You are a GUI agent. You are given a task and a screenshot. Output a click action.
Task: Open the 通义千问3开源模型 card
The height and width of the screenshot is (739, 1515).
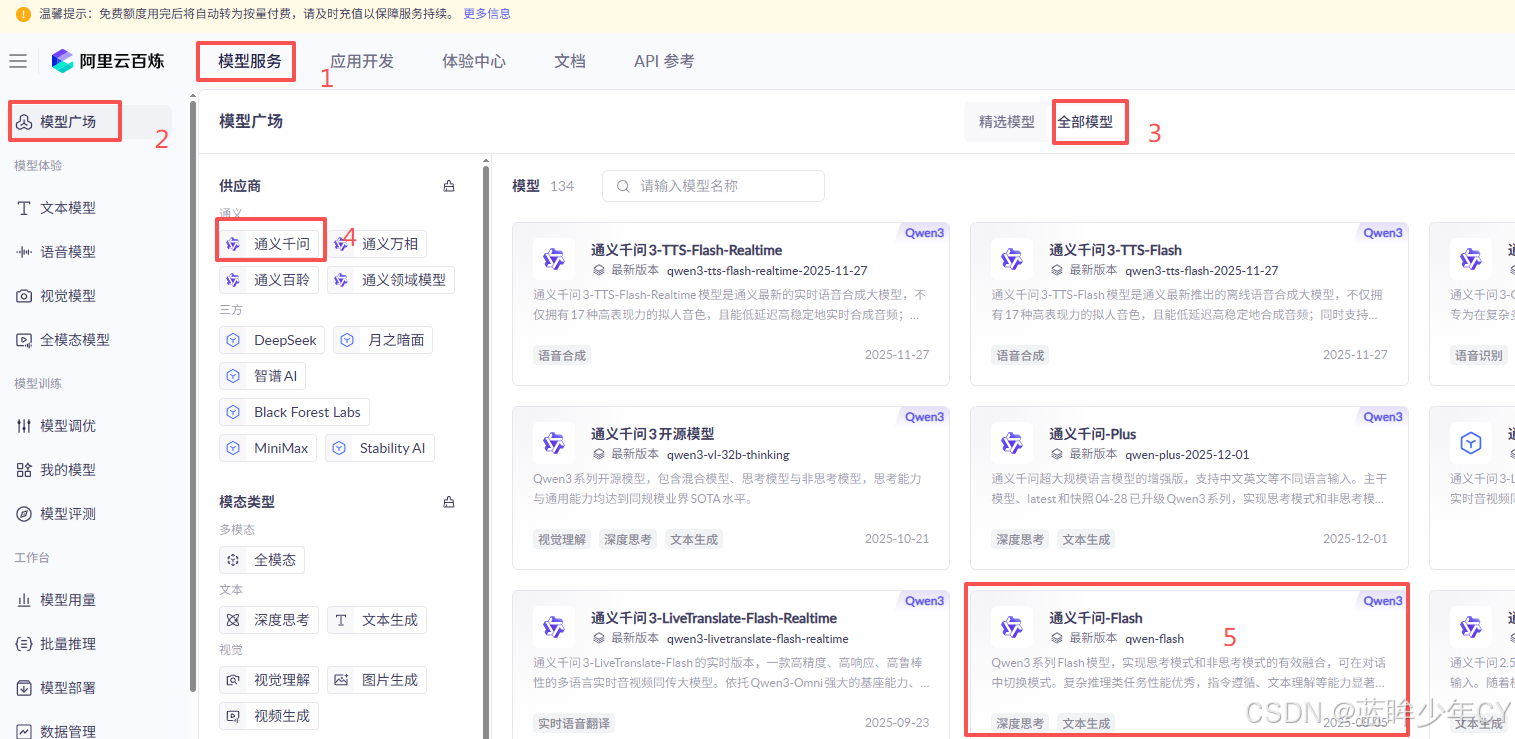click(731, 488)
